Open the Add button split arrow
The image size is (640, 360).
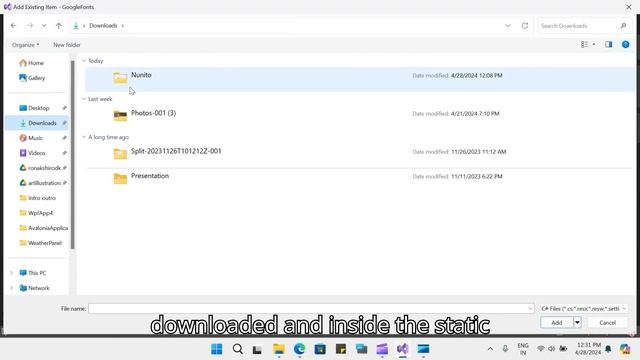(x=577, y=322)
